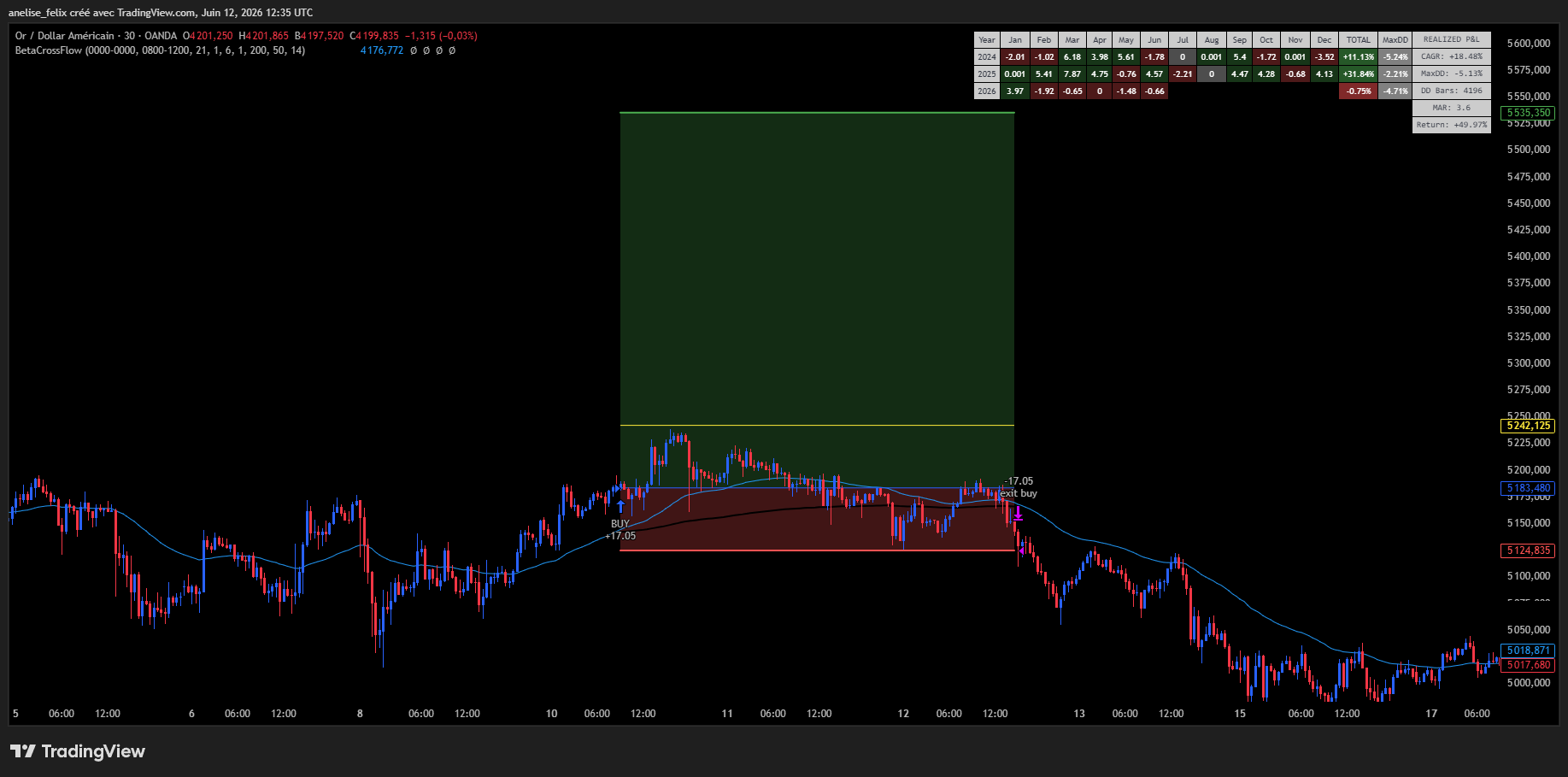Click the 2024 MaxDD -5.24% cell

coord(1395,57)
